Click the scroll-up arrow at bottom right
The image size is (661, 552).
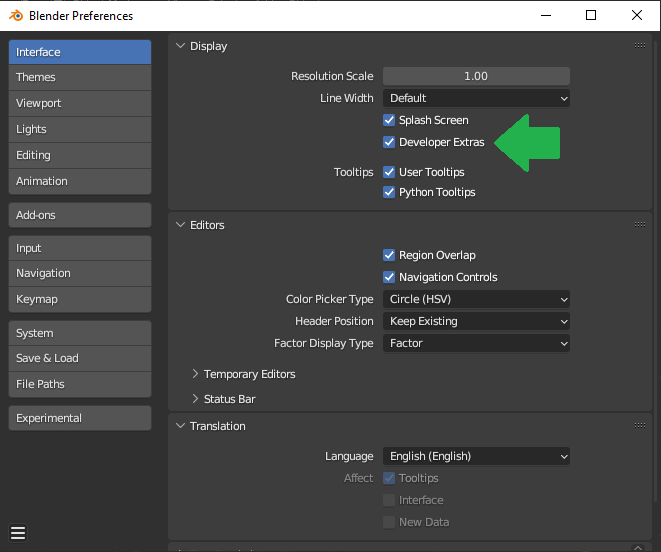point(638,547)
